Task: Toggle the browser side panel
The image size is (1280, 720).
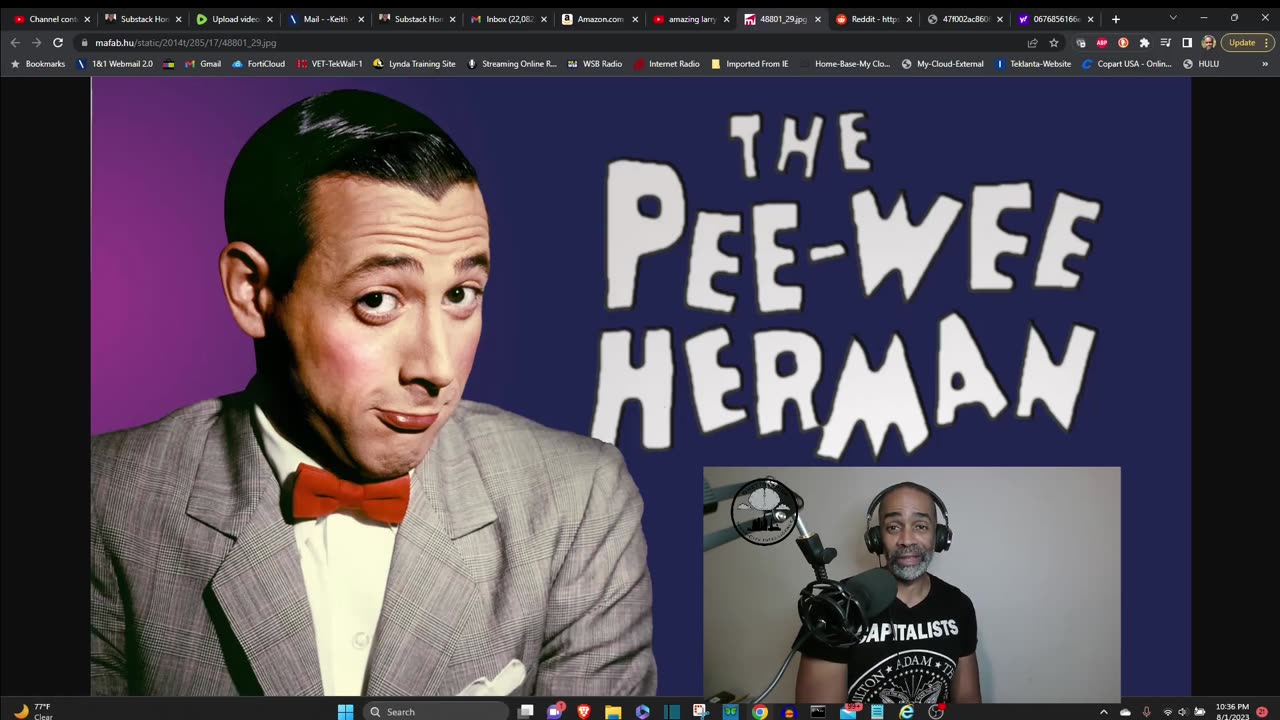Action: coord(1187,43)
